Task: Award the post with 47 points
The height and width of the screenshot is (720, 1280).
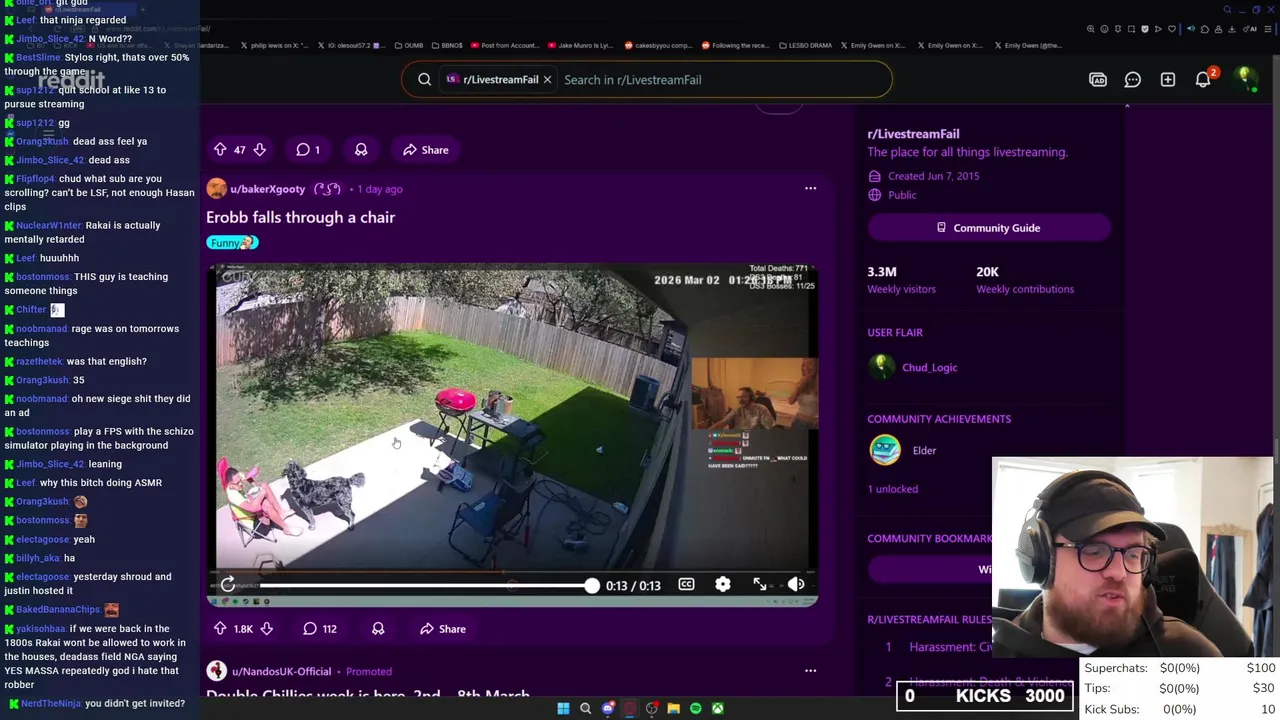Action: point(361,150)
